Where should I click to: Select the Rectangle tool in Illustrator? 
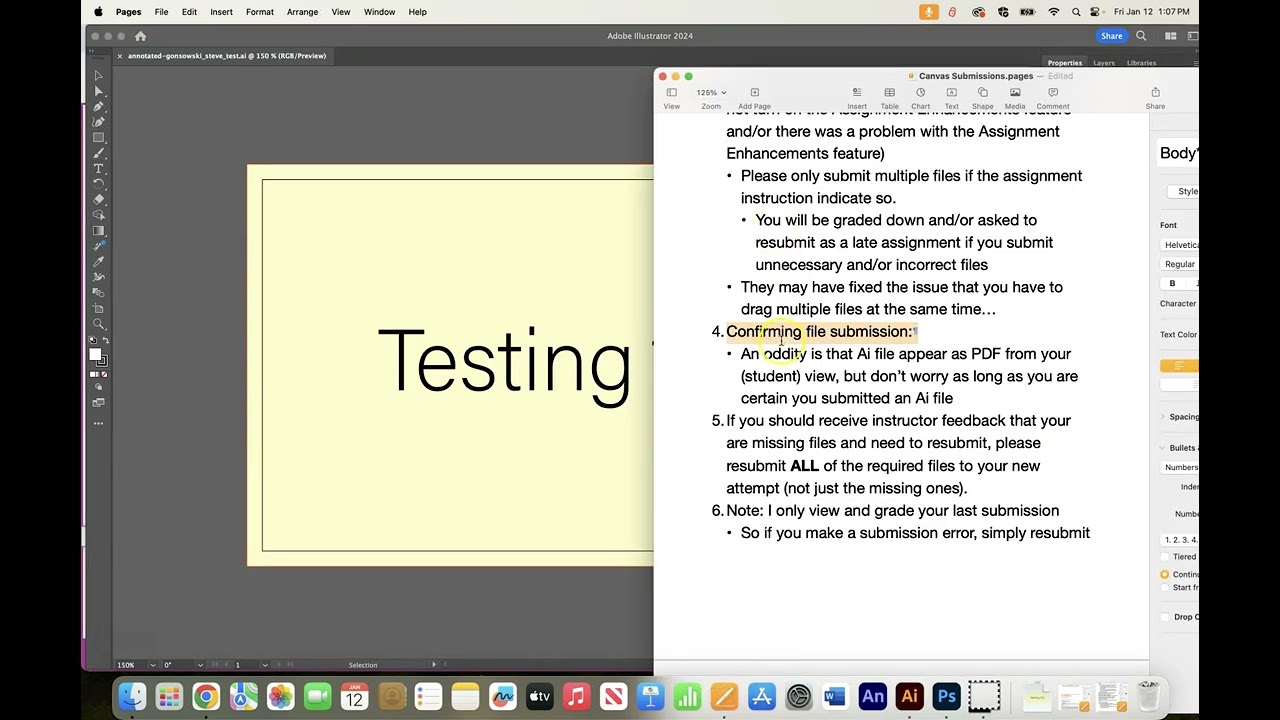pyautogui.click(x=98, y=138)
